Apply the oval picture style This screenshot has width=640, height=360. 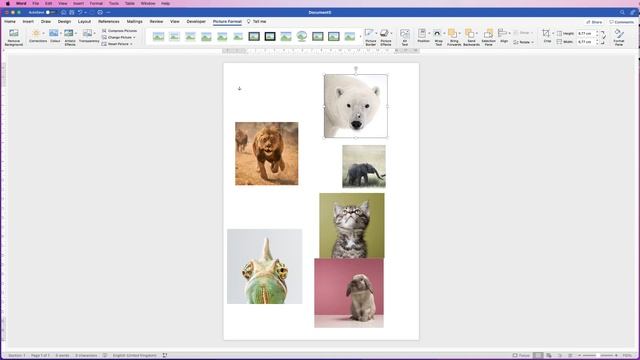tap(302, 37)
